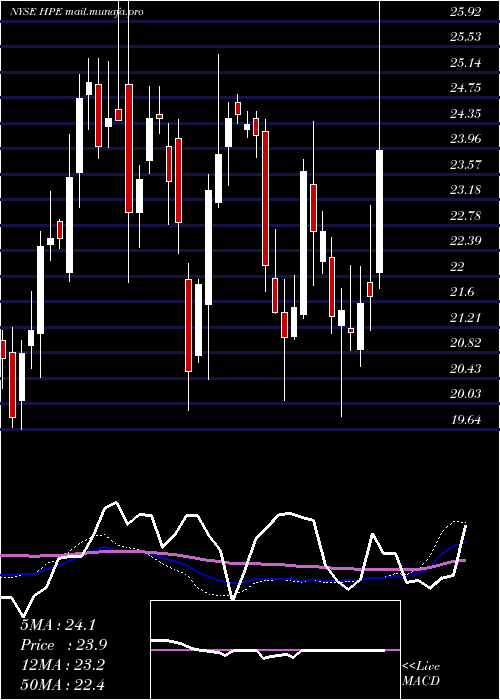Click the 50MA : 22.4 reading
Screen dimensions: 500x700
tap(62, 684)
